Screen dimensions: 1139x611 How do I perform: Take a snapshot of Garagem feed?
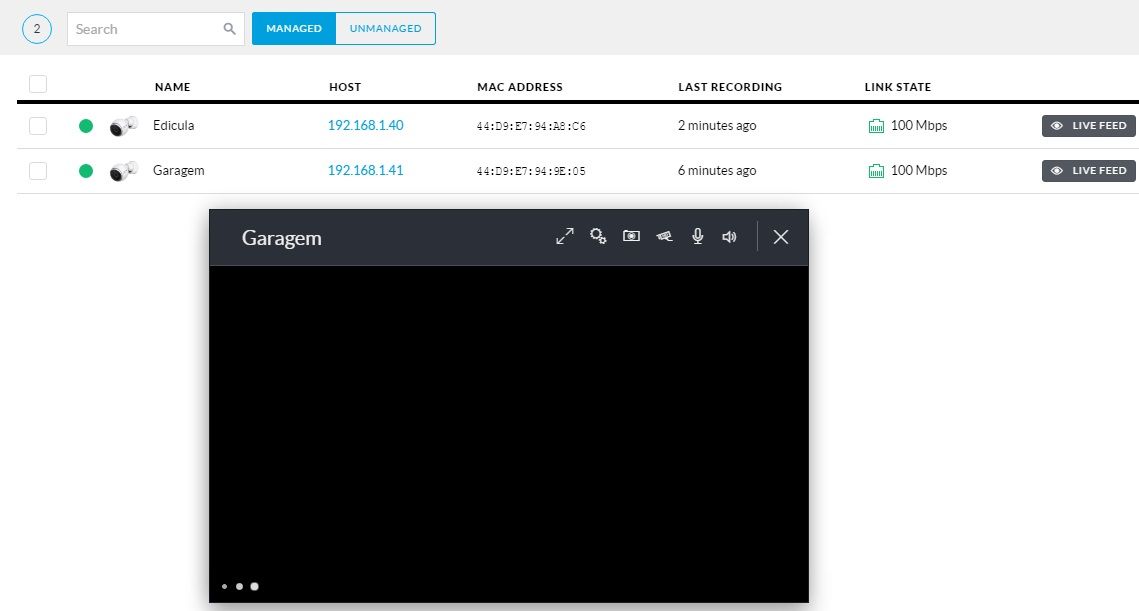(631, 236)
